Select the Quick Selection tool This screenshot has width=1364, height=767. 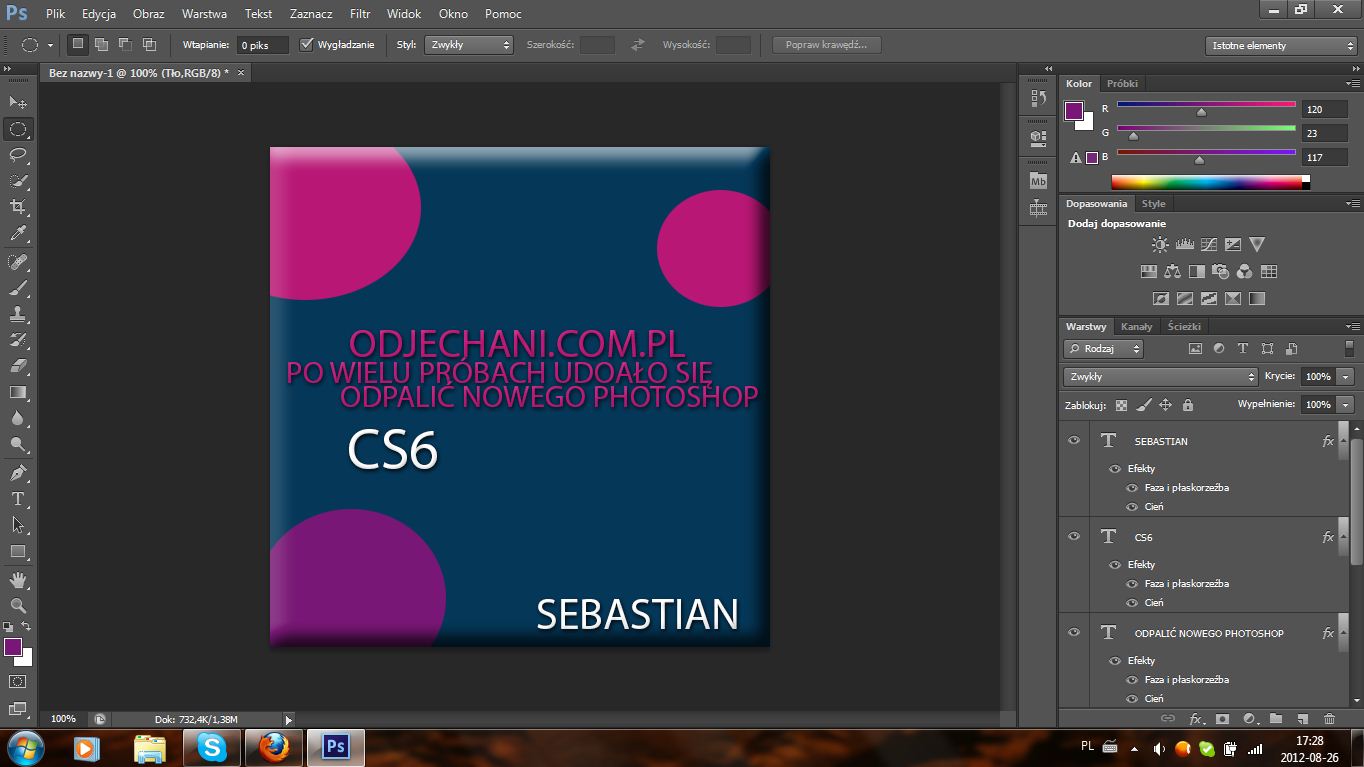18,181
